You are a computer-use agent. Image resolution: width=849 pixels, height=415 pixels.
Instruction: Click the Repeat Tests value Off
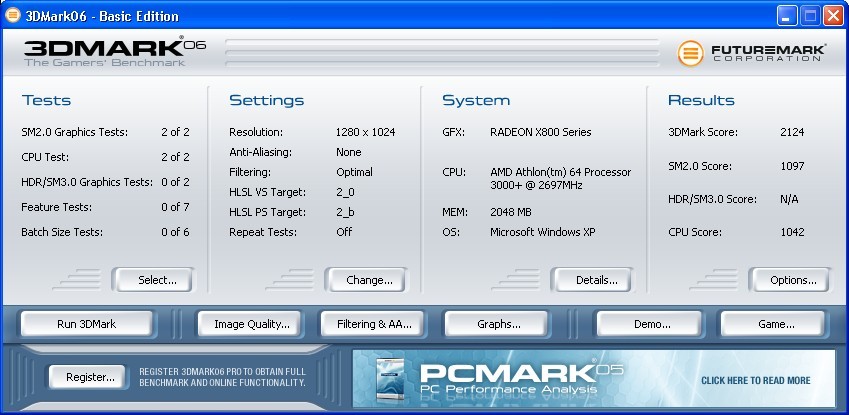coord(344,232)
